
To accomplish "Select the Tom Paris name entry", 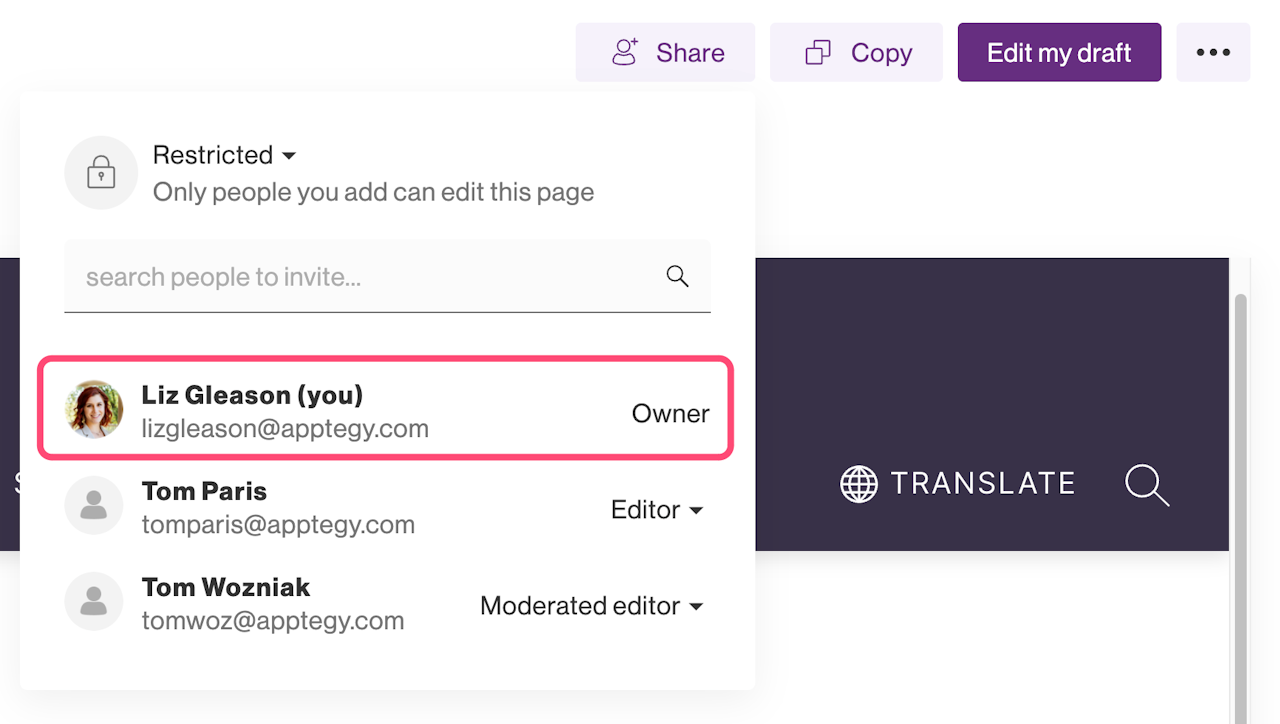I will [204, 491].
